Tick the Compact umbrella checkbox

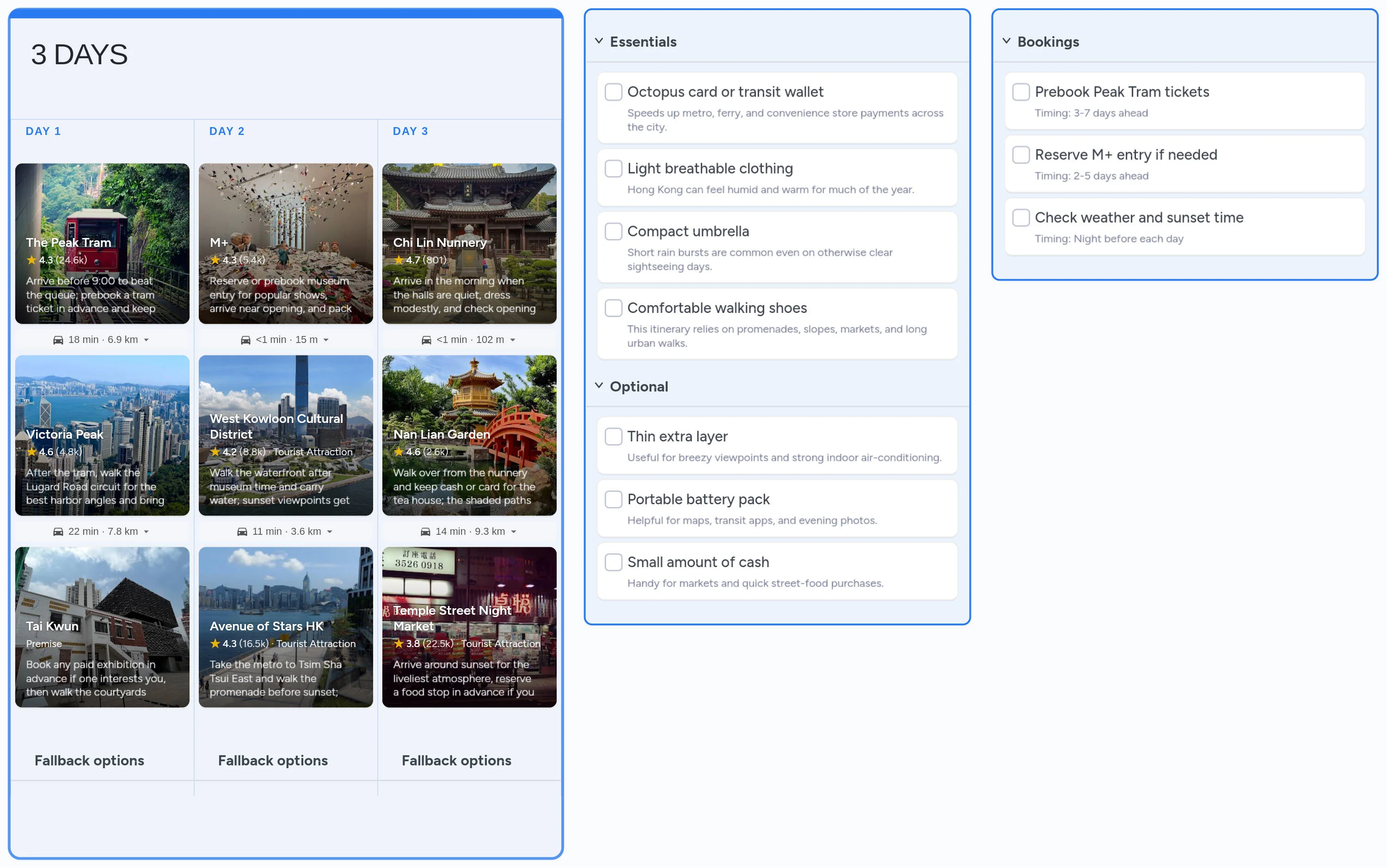(613, 232)
